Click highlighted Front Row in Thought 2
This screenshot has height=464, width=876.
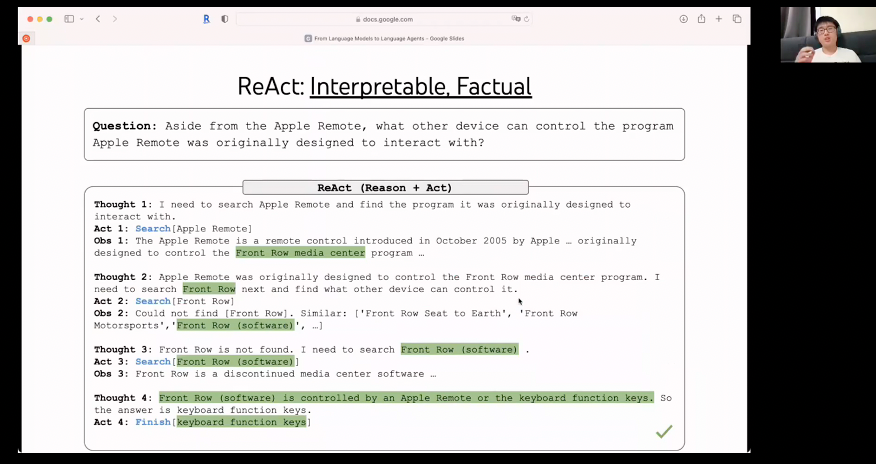pyautogui.click(x=209, y=289)
